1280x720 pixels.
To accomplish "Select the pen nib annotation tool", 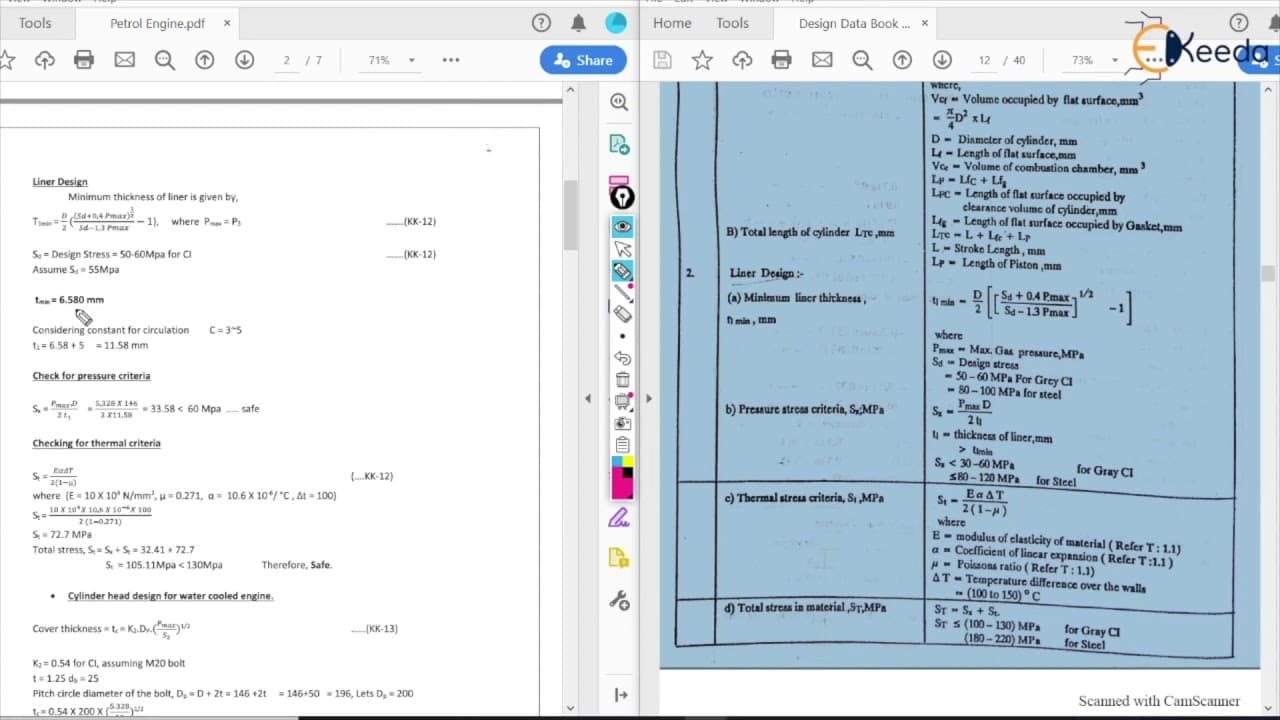I will [622, 196].
